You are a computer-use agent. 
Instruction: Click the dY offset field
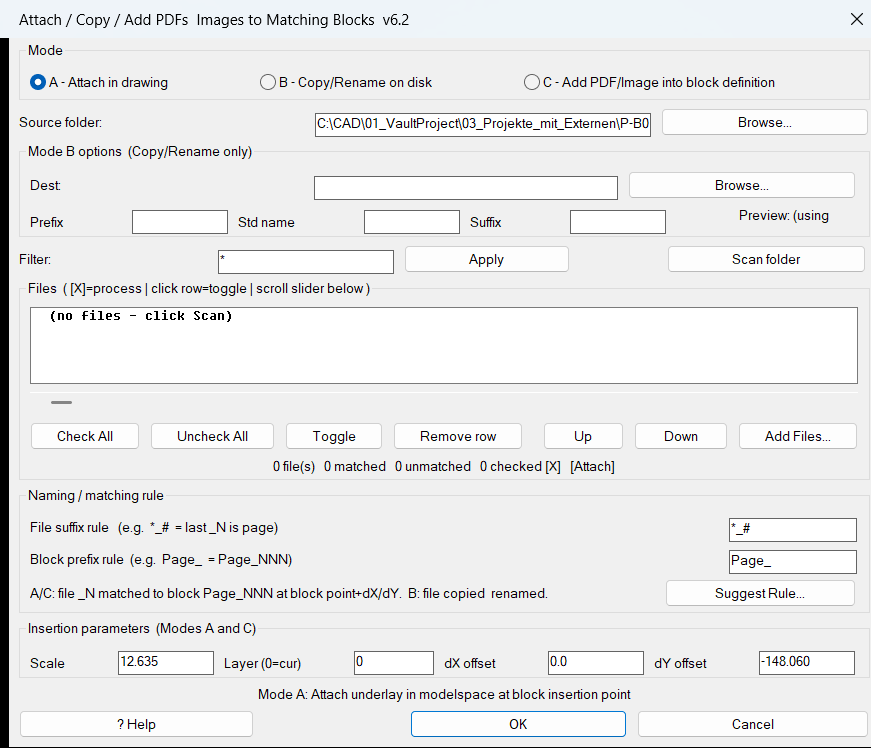coord(807,662)
